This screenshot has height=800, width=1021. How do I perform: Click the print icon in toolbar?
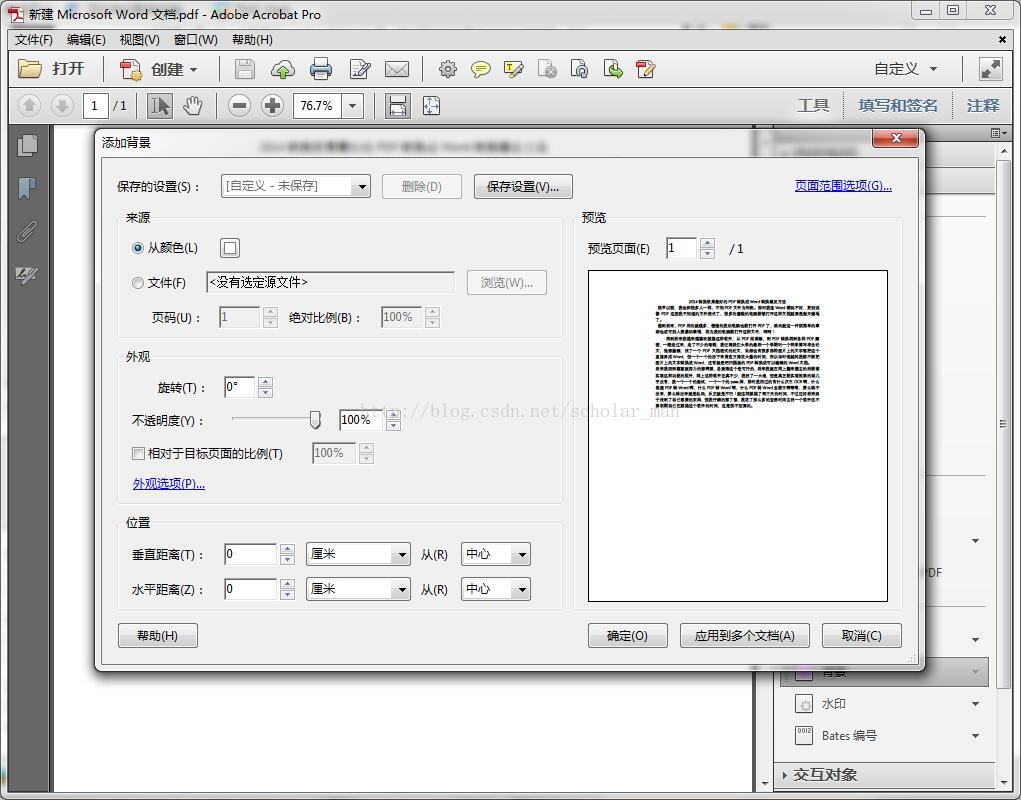(320, 69)
